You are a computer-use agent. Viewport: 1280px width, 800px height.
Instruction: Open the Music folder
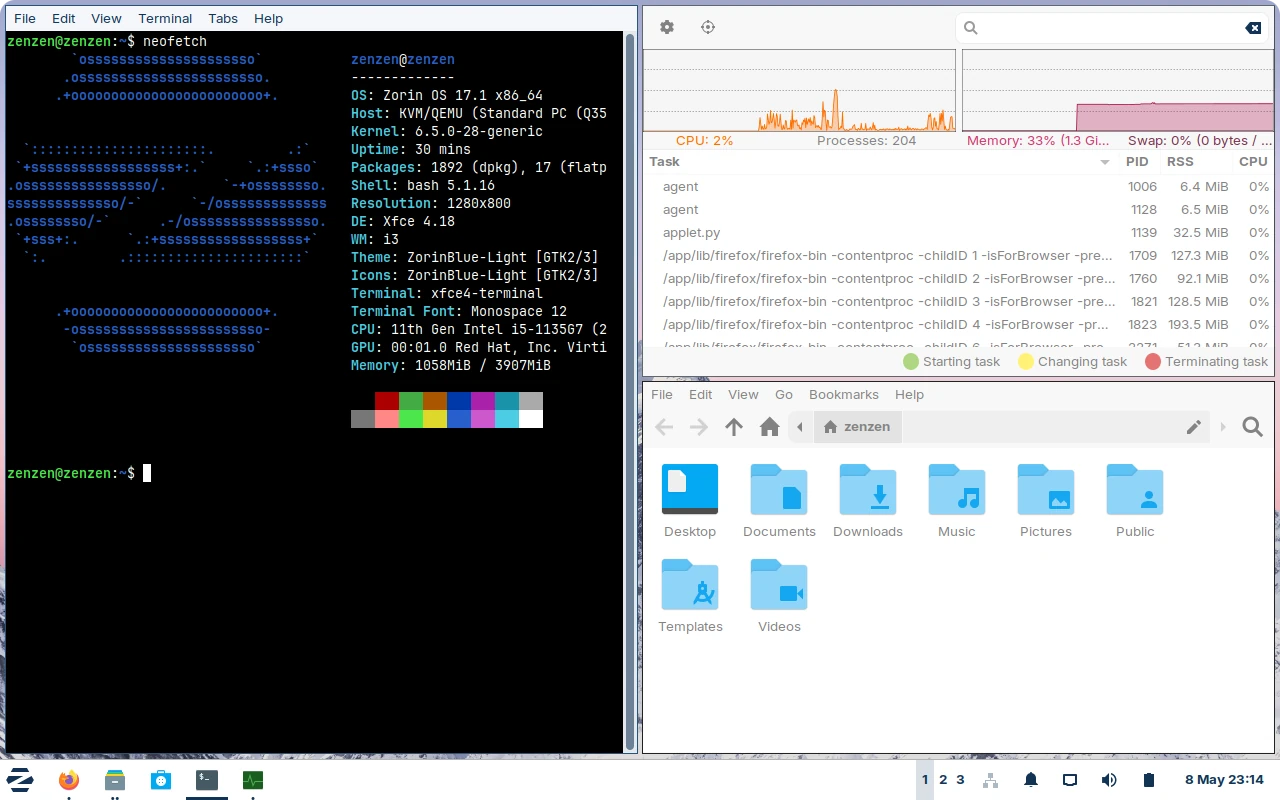click(x=957, y=501)
